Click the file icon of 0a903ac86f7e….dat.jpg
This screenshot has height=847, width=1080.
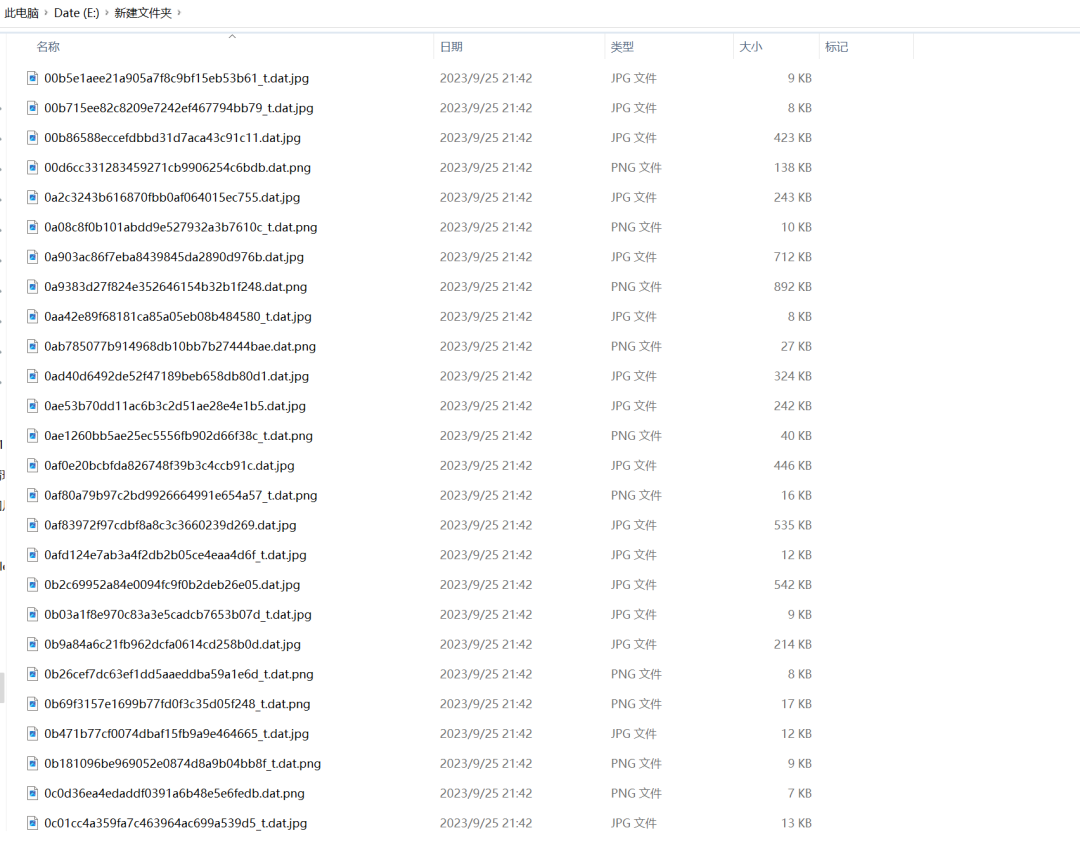tap(32, 257)
